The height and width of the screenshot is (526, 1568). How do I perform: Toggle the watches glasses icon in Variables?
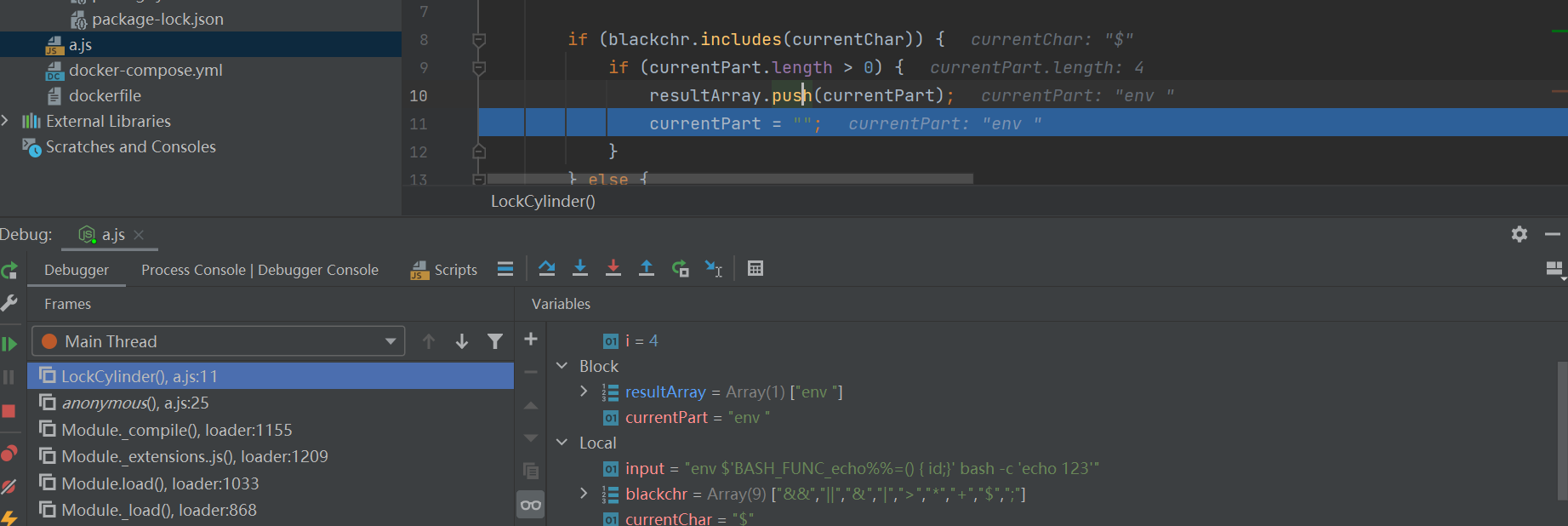pos(531,506)
